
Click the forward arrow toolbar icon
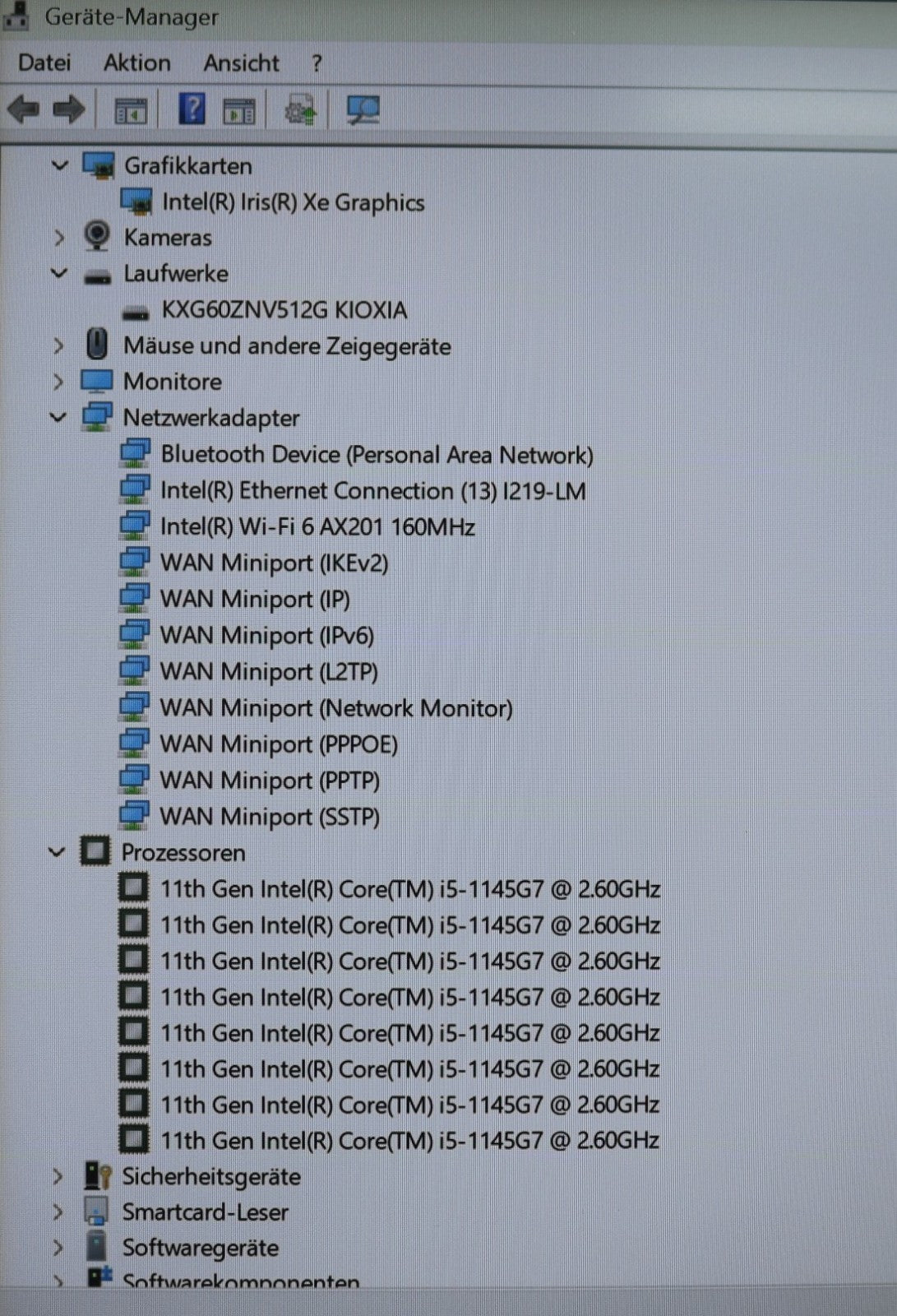(x=69, y=109)
